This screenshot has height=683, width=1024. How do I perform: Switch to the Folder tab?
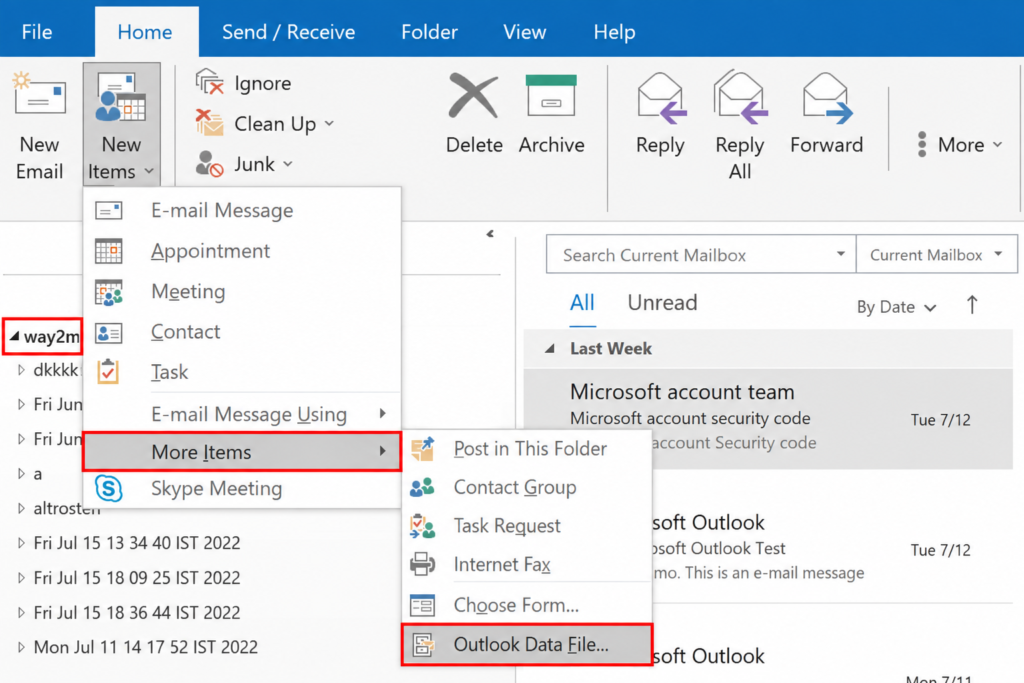coord(429,31)
